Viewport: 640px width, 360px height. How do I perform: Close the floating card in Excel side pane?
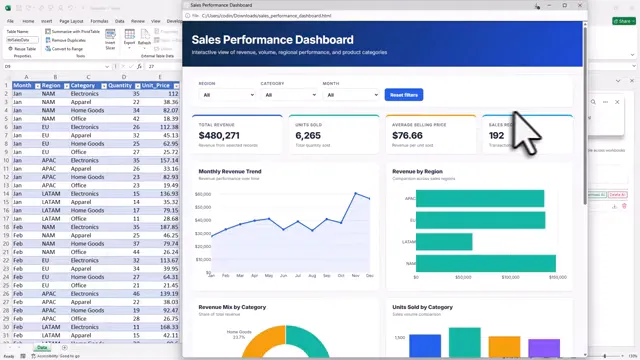617,102
